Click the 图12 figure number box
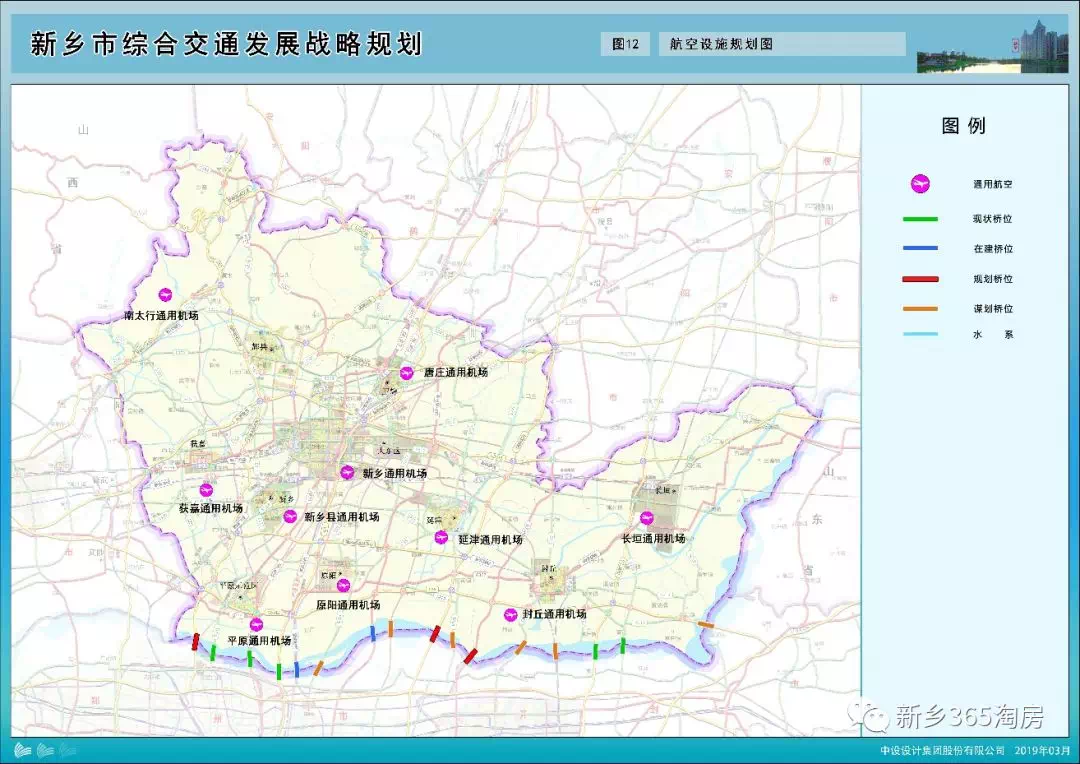1080x764 pixels. [625, 44]
